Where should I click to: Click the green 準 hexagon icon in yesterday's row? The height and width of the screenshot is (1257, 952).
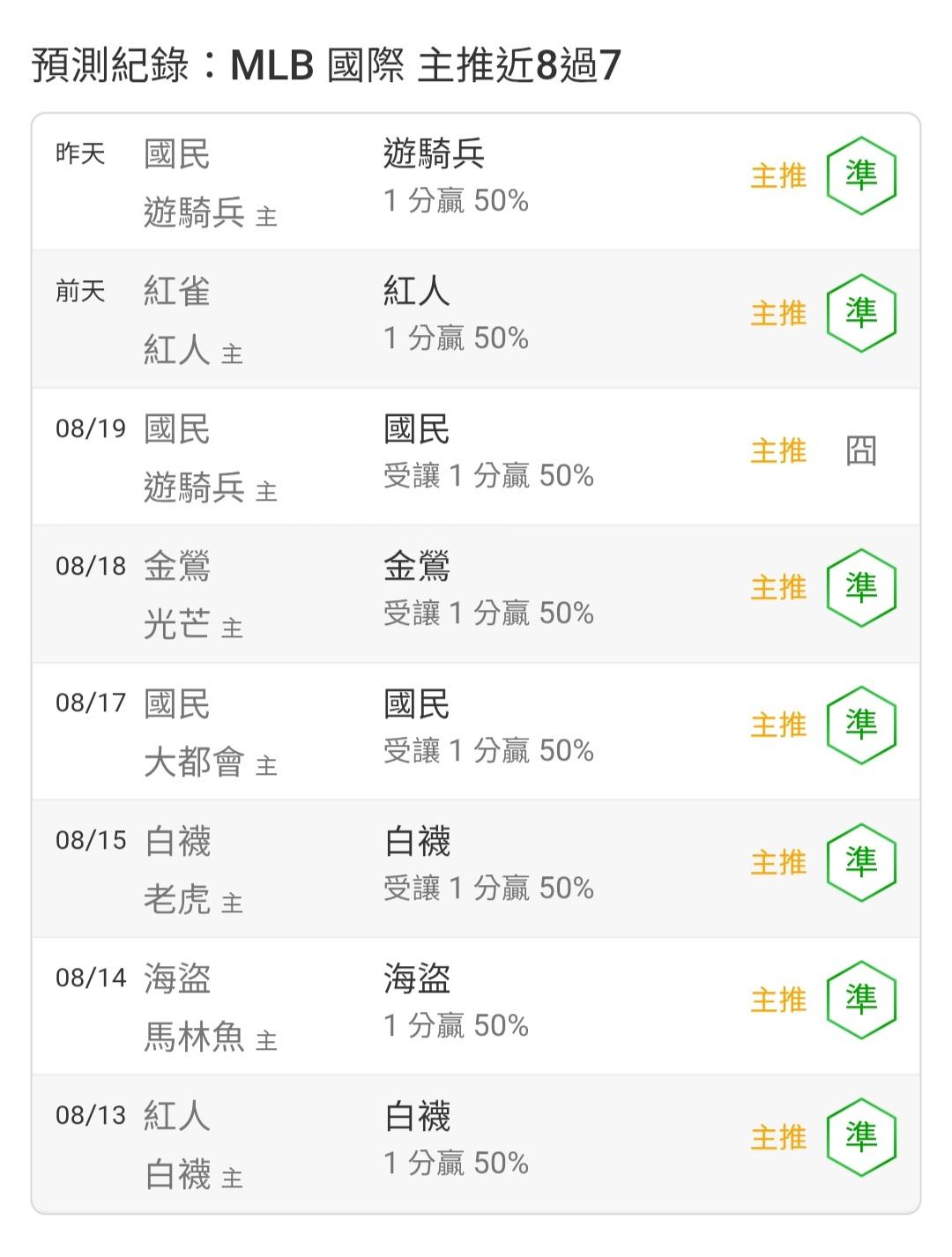pyautogui.click(x=861, y=176)
